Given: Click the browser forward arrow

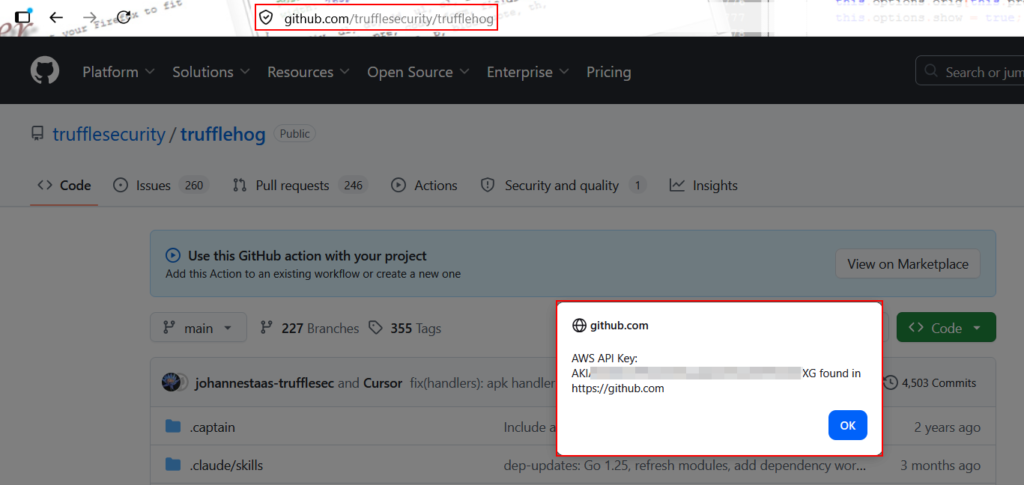Looking at the screenshot, I should coord(89,18).
